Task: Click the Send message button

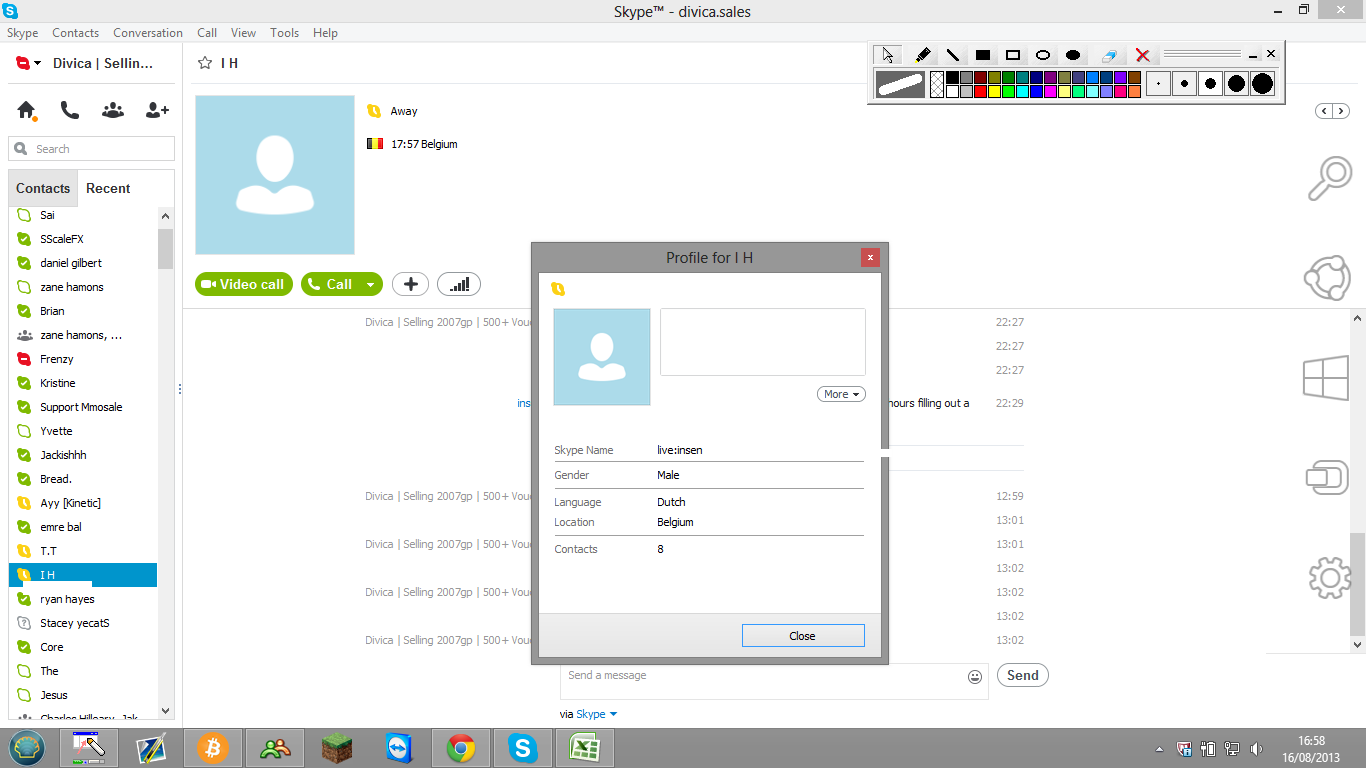Action: tap(1022, 676)
